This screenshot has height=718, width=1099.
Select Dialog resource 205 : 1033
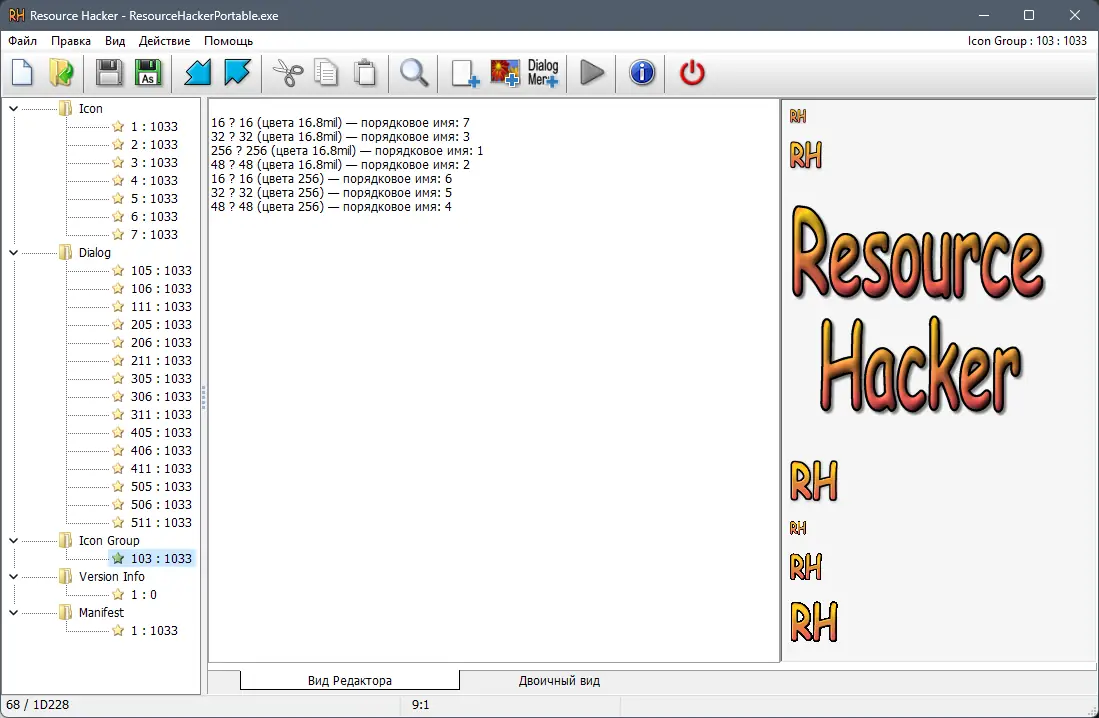[x=161, y=325]
